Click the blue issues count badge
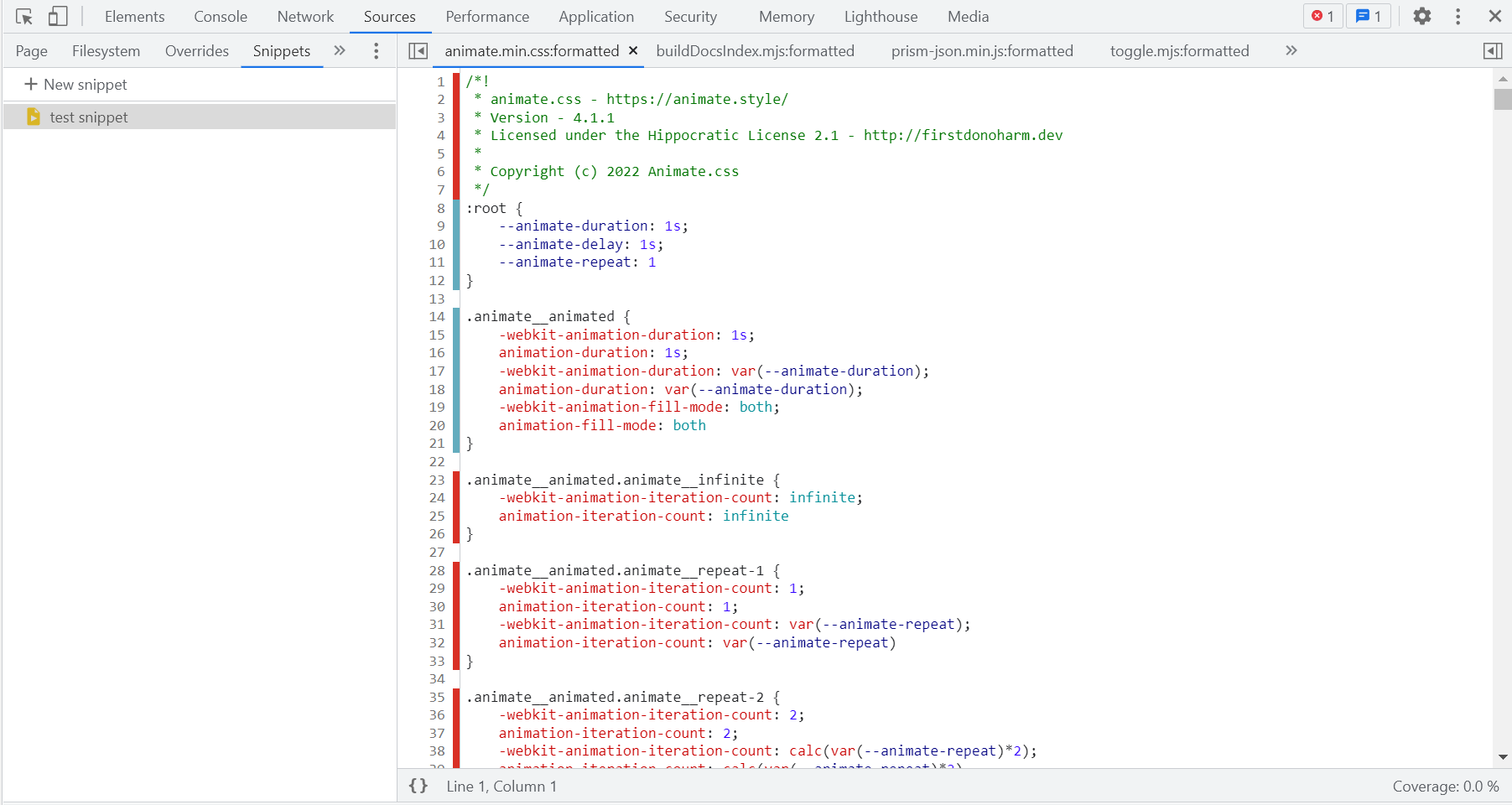This screenshot has width=1512, height=805. coord(1369,16)
